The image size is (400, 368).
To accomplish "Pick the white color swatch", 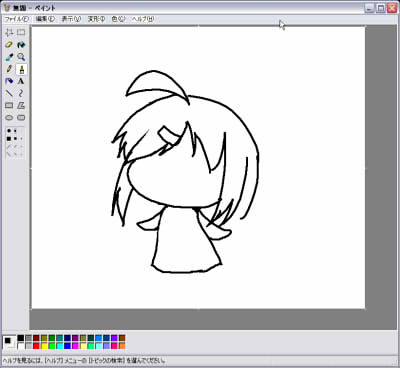I will [x=21, y=346].
